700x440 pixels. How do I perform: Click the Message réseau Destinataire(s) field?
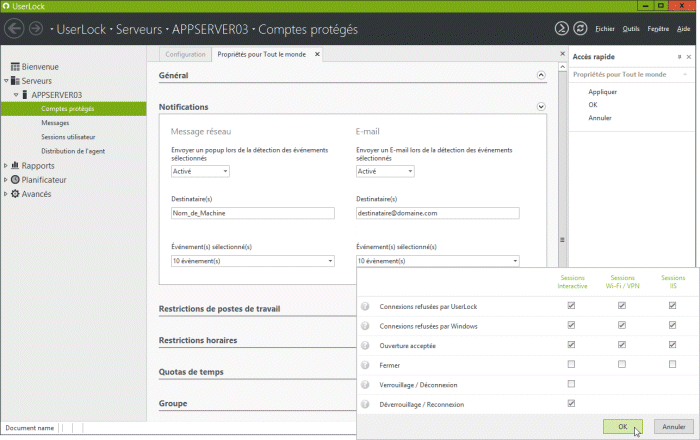253,213
